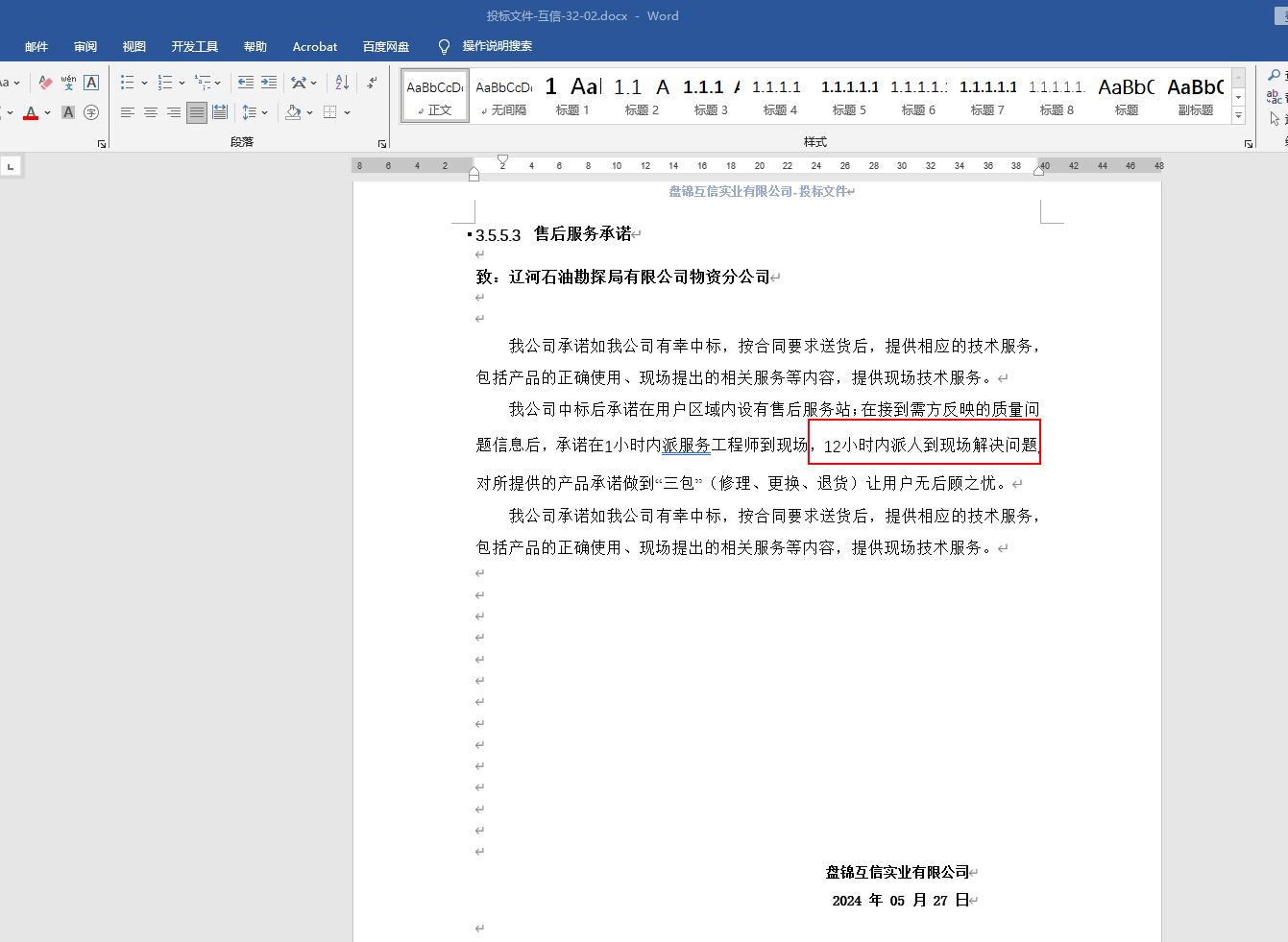Image resolution: width=1288 pixels, height=942 pixels.
Task: Insert an enclosed character (字 in circle)
Action: point(91,112)
